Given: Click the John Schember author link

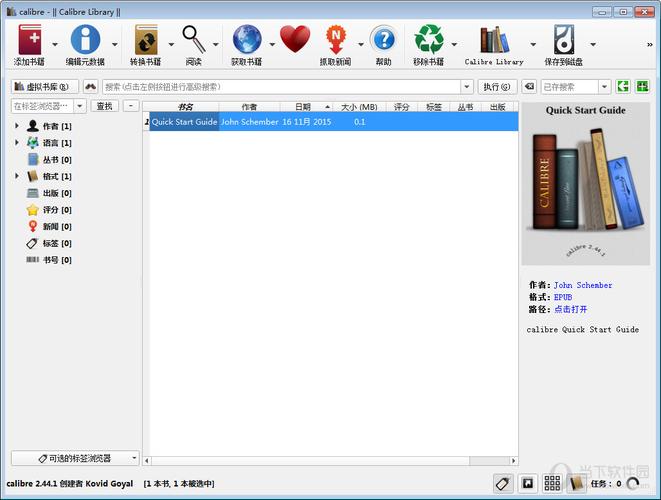Looking at the screenshot, I should [583, 285].
